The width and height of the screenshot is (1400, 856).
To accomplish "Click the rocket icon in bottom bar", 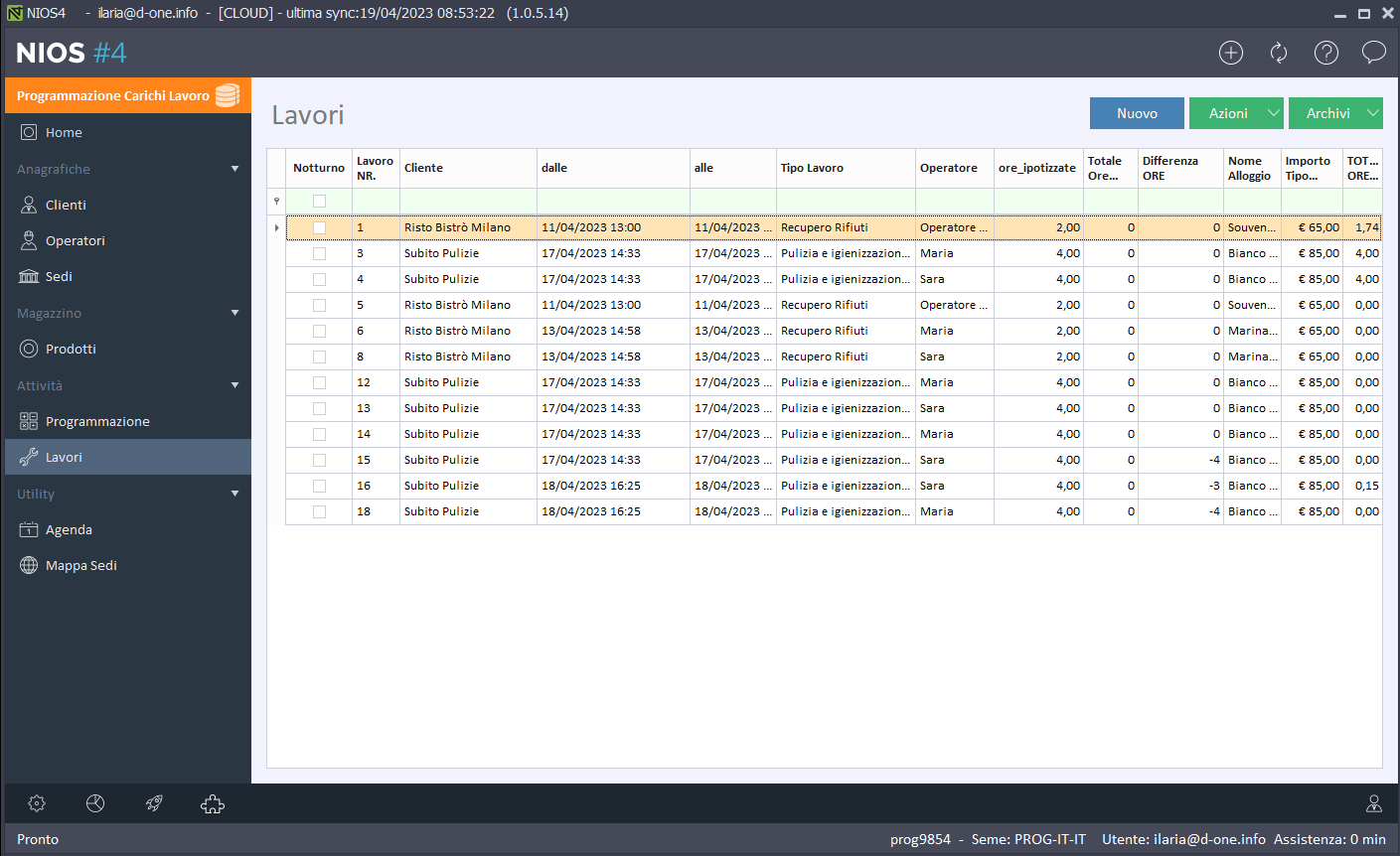I will coord(154,803).
